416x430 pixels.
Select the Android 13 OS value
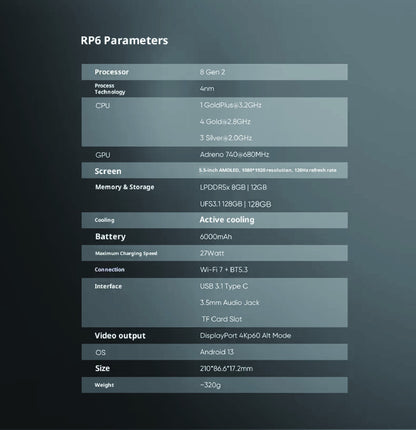pos(217,352)
